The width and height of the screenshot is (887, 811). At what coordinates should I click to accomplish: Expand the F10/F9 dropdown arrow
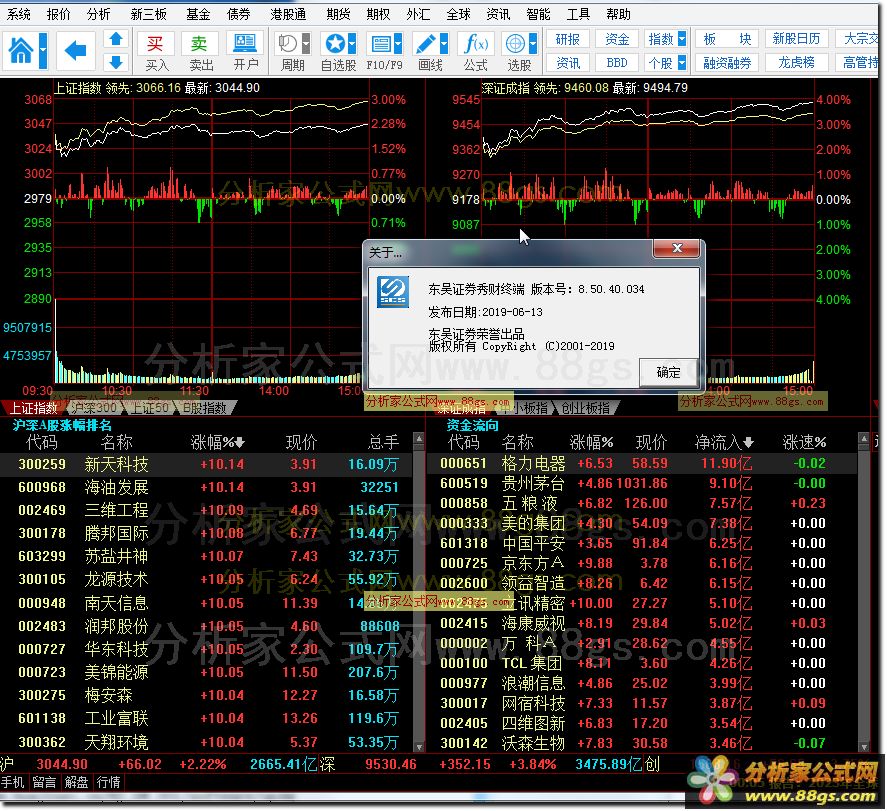tap(398, 44)
